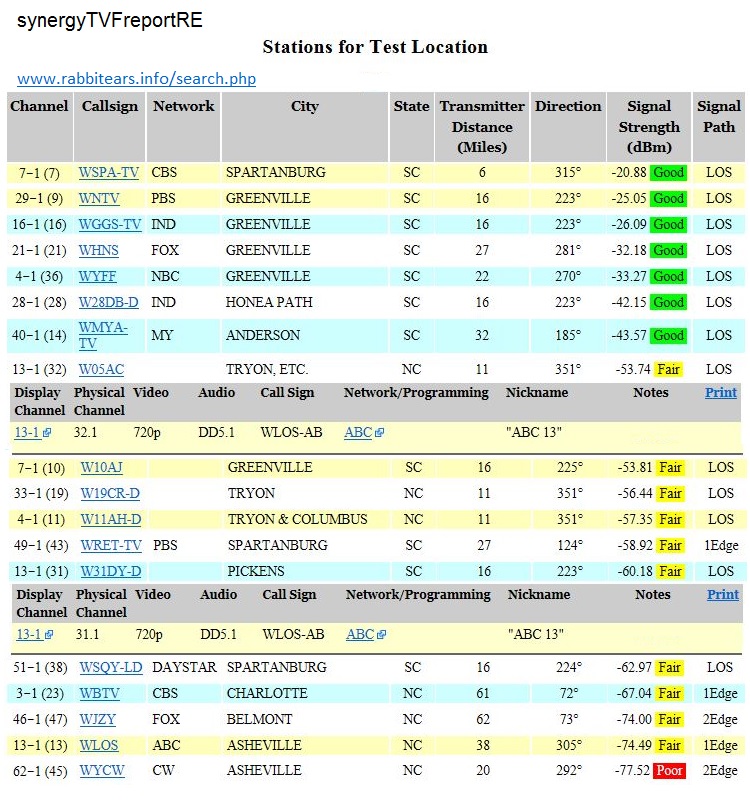This screenshot has width=750, height=810.
Task: Open the WYCW callsign link
Action: 102,771
